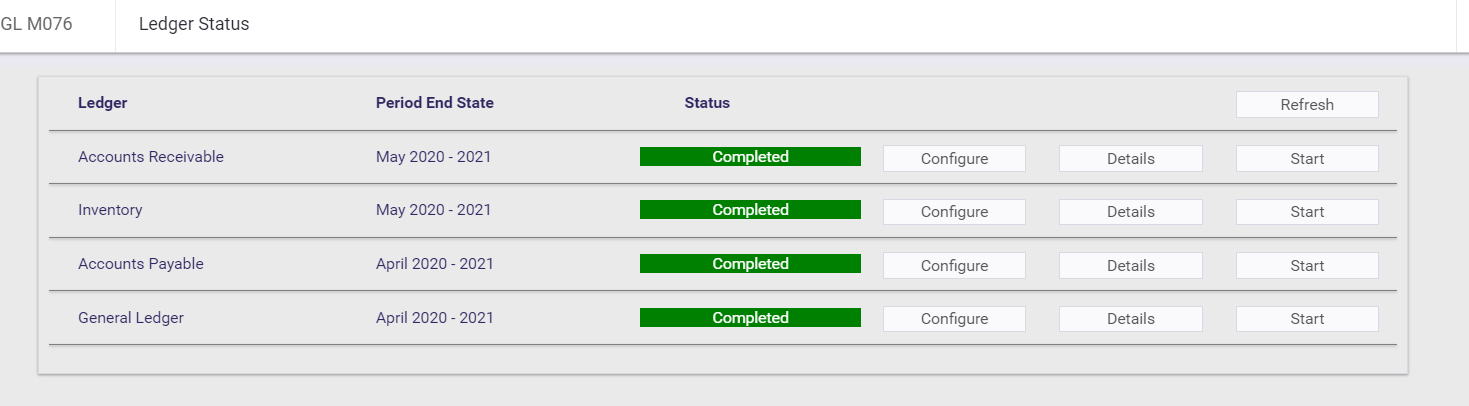
Task: Open Details for Accounts Payable
Action: pos(1130,266)
